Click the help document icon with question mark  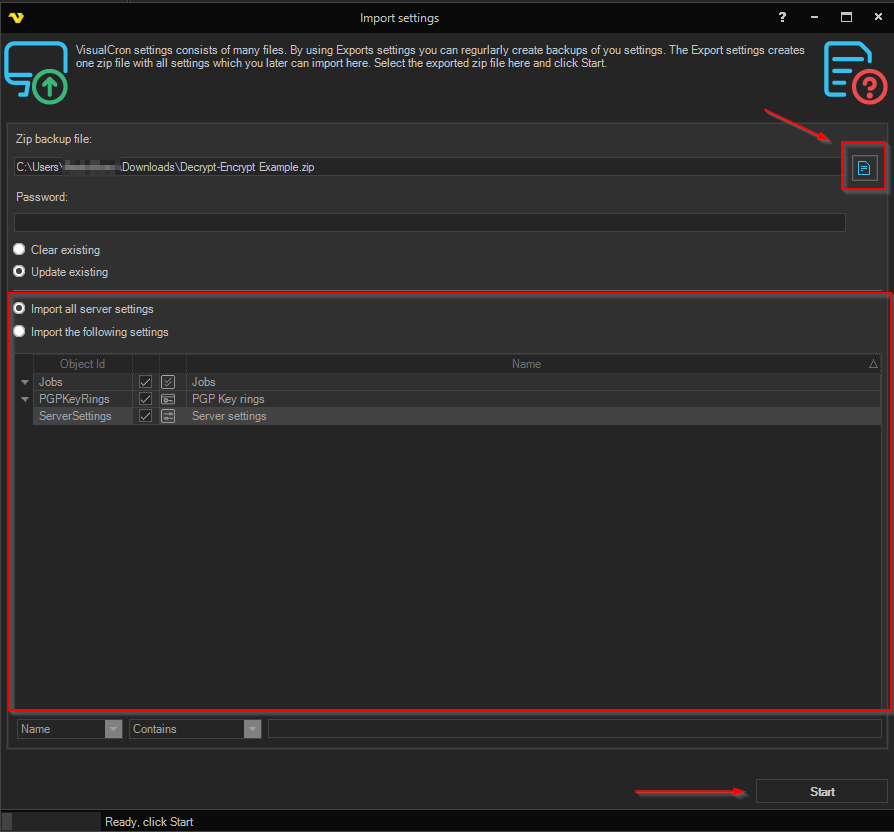(854, 72)
